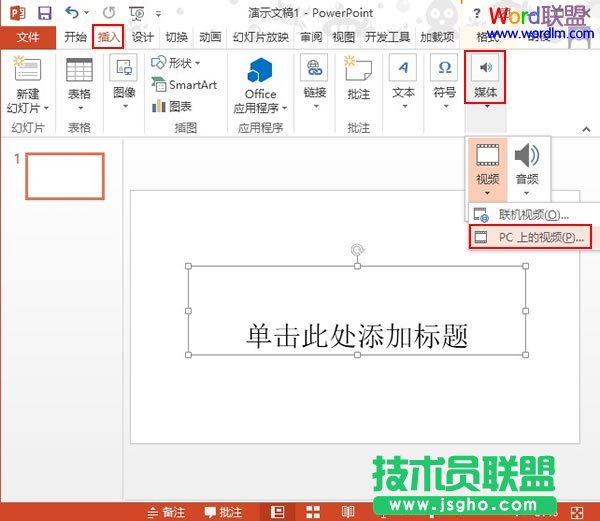Choose 联机视频(O)... menu entry
This screenshot has width=600, height=521.
coord(534,215)
